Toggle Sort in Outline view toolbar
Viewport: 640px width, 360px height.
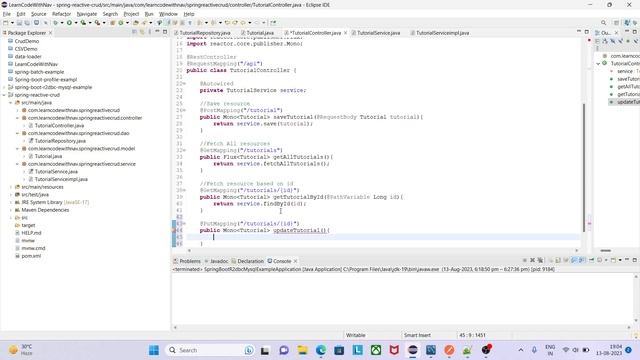605,41
